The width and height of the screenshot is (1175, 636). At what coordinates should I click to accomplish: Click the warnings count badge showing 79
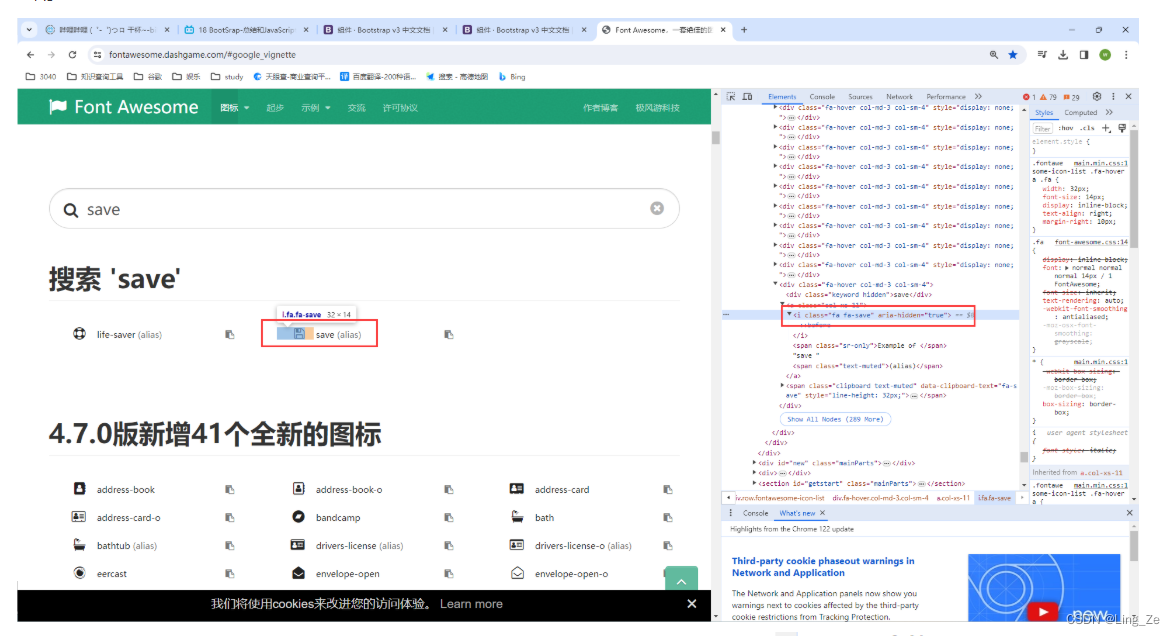(1048, 97)
